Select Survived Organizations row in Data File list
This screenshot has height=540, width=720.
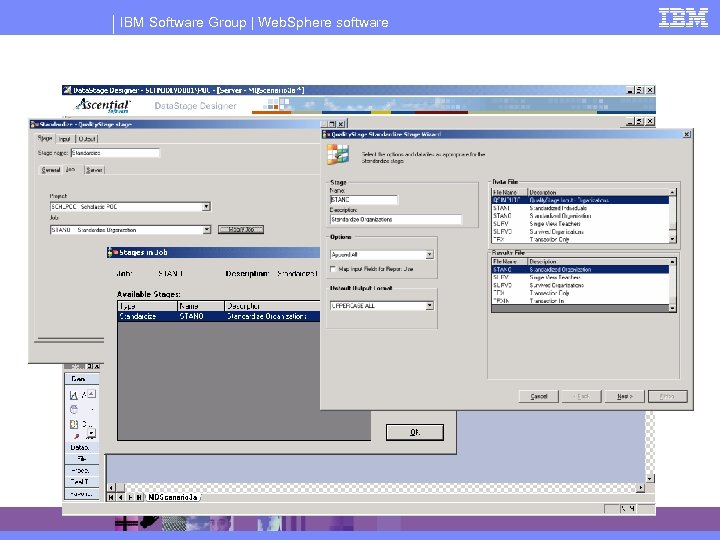click(580, 231)
